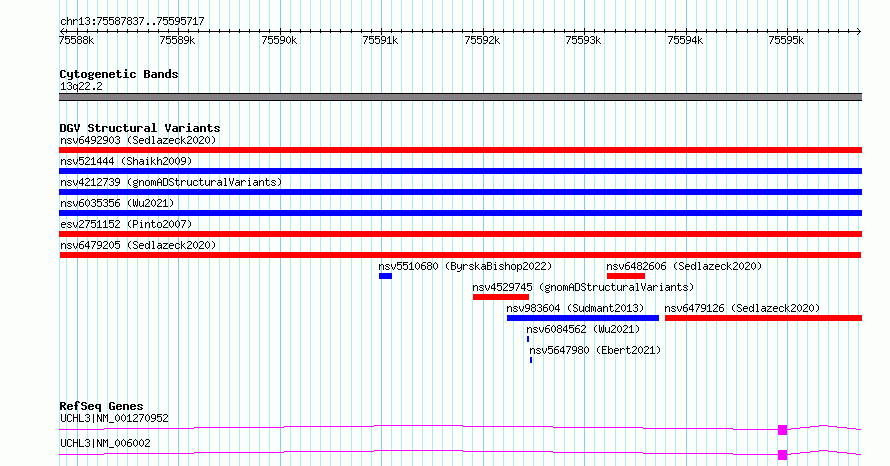Image resolution: width=890 pixels, height=466 pixels.
Task: Open nsv4212739 (gnomADStructuralVariants) label
Action: (x=171, y=182)
